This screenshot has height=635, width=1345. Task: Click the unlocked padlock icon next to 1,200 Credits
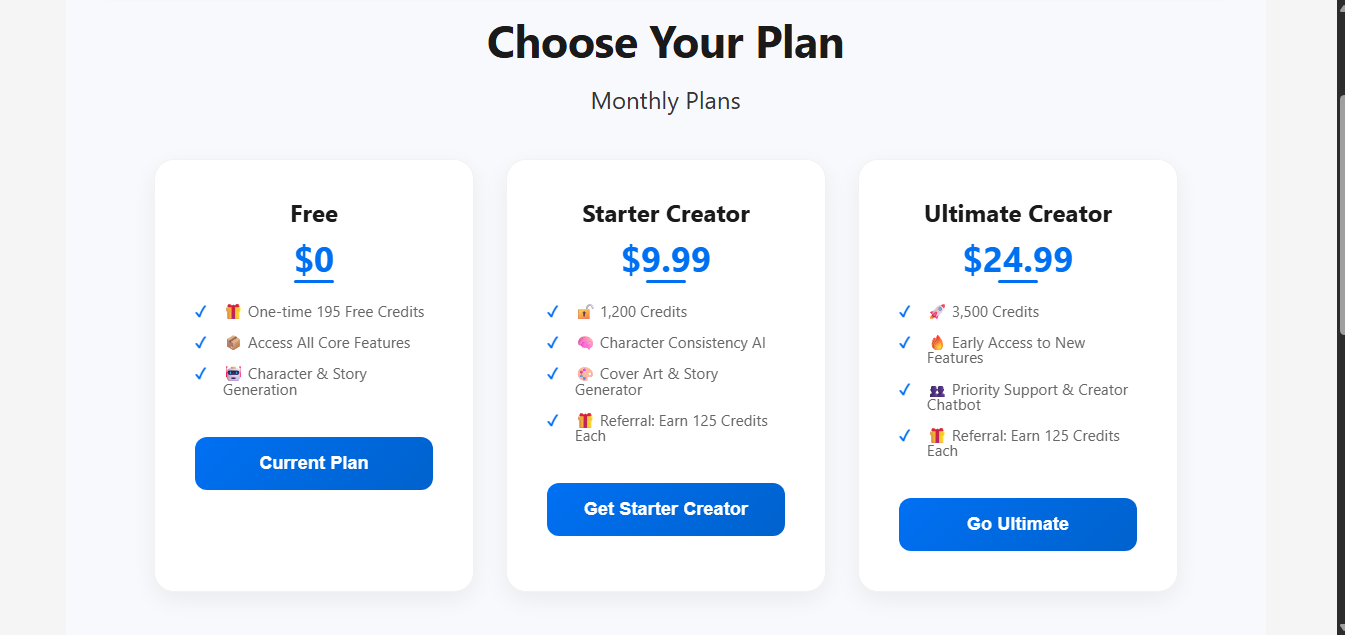point(585,311)
